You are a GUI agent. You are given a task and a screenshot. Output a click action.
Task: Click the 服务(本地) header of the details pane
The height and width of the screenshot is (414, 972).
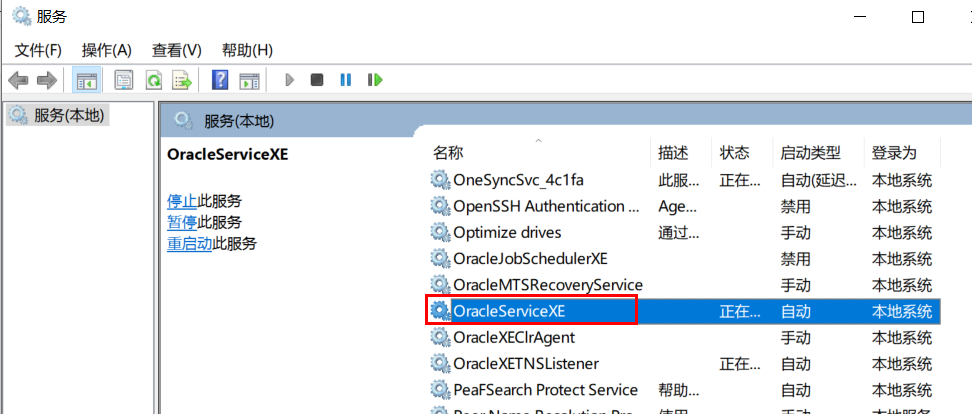(239, 121)
